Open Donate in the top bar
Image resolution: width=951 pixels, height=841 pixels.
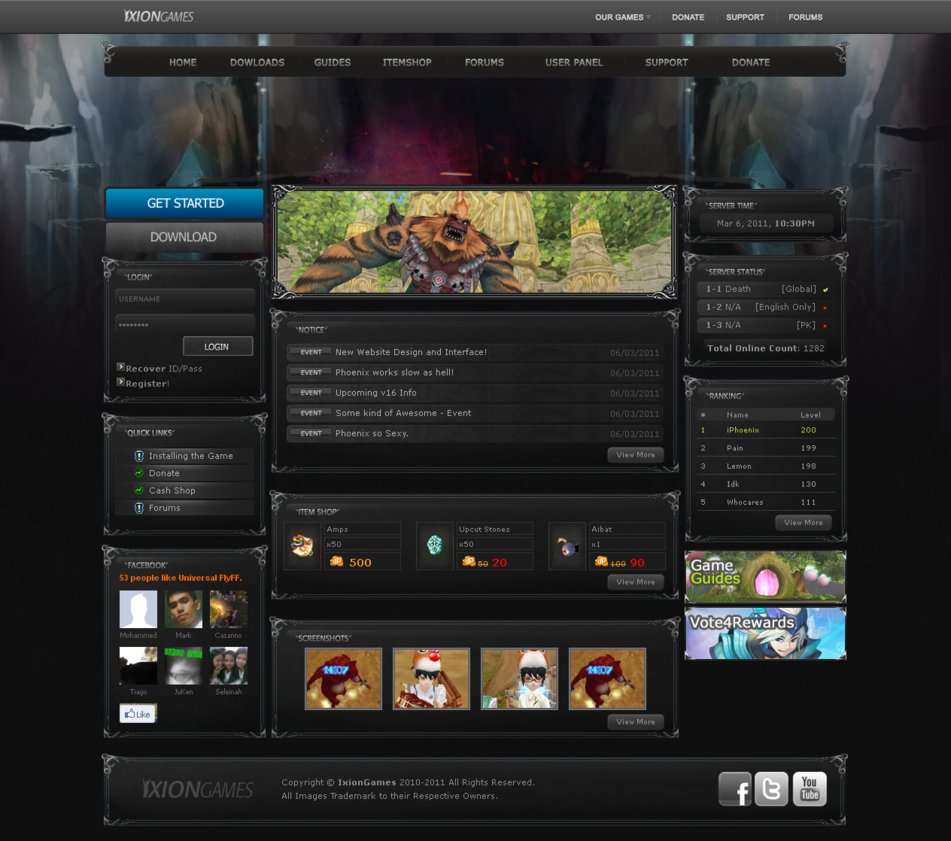click(688, 17)
